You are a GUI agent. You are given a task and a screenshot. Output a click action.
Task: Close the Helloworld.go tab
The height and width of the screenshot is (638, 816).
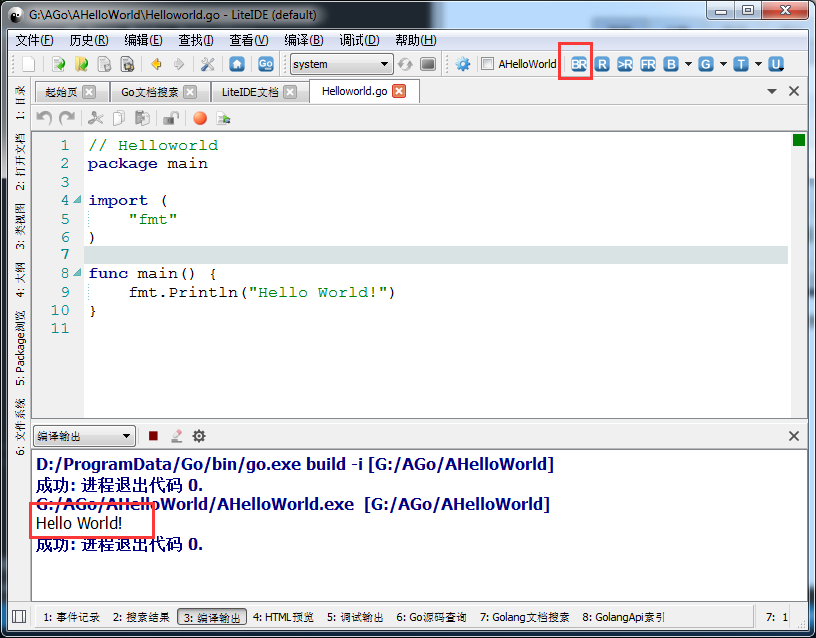pyautogui.click(x=399, y=91)
